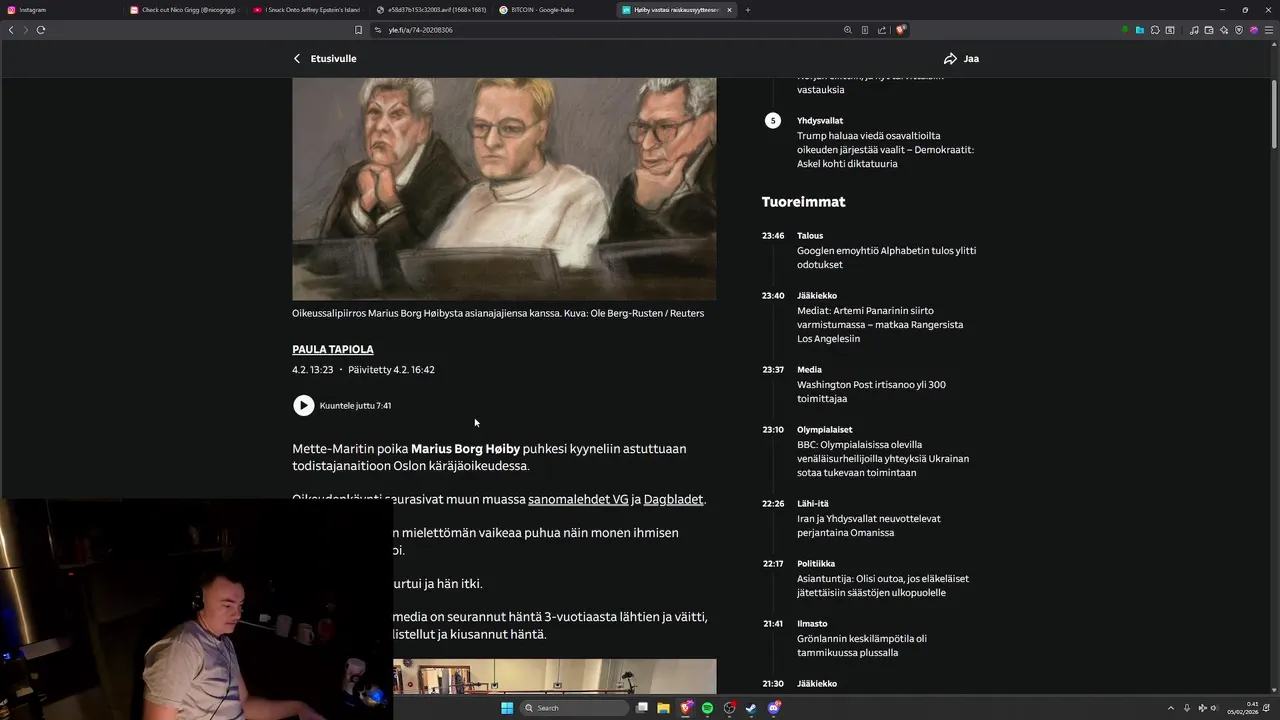Open author link PAULA TAPIOLA
Viewport: 1280px width, 720px height.
[x=333, y=349]
